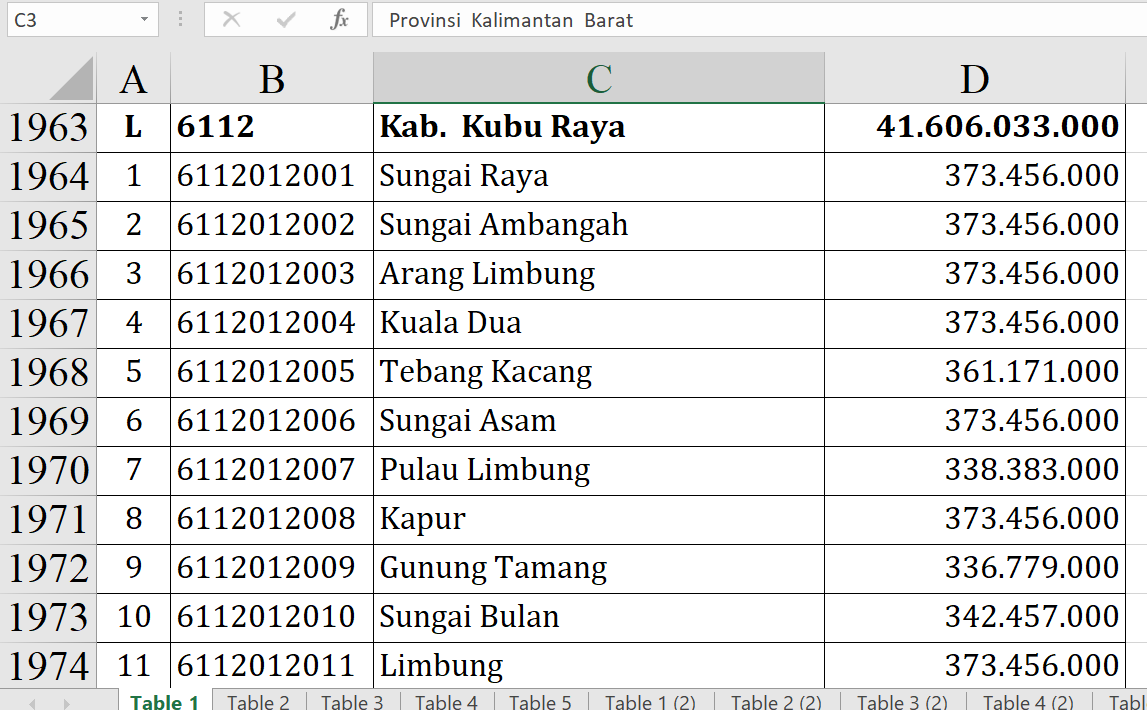
Task: Open the Table 4 (2) sheet tab
Action: [1028, 702]
